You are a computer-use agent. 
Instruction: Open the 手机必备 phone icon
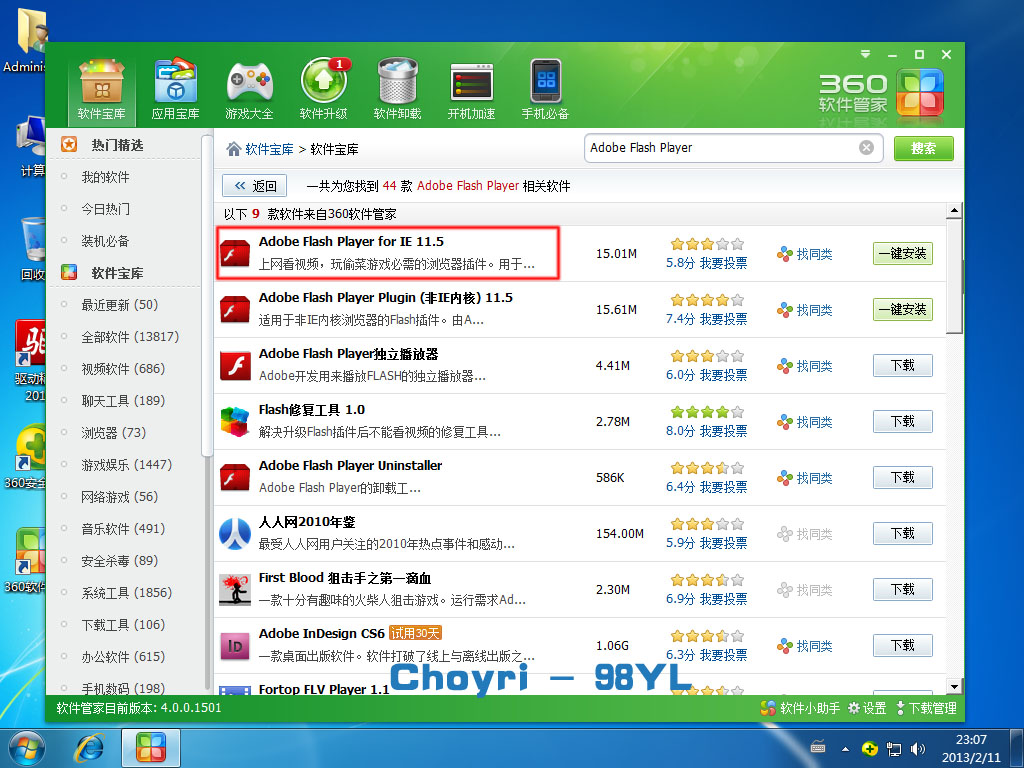tap(545, 82)
